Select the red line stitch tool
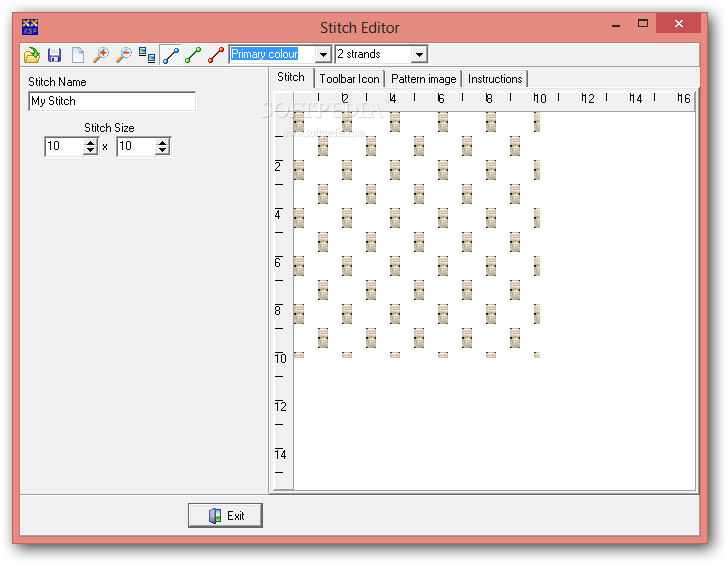This screenshot has width=728, height=564. 216,55
